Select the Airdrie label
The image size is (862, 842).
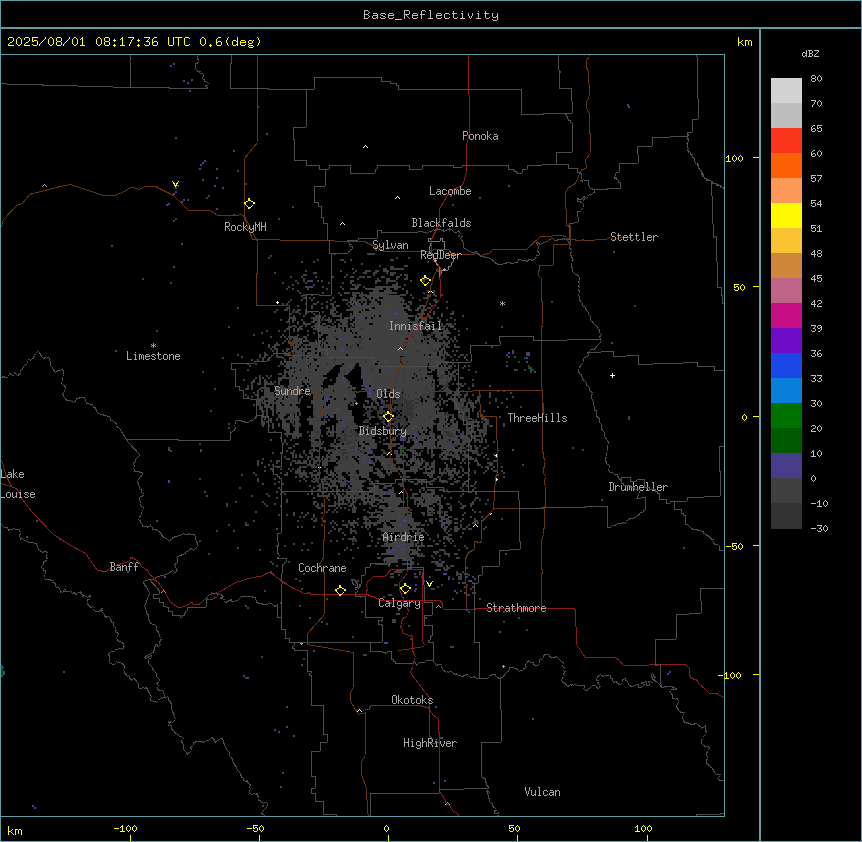point(404,537)
